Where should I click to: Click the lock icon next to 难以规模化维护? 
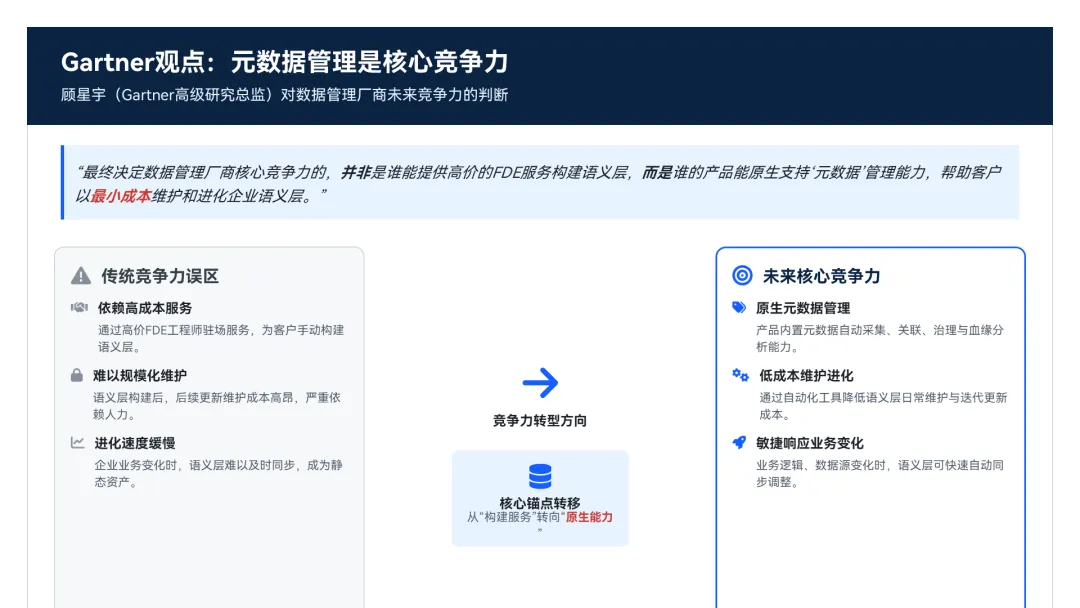(76, 375)
